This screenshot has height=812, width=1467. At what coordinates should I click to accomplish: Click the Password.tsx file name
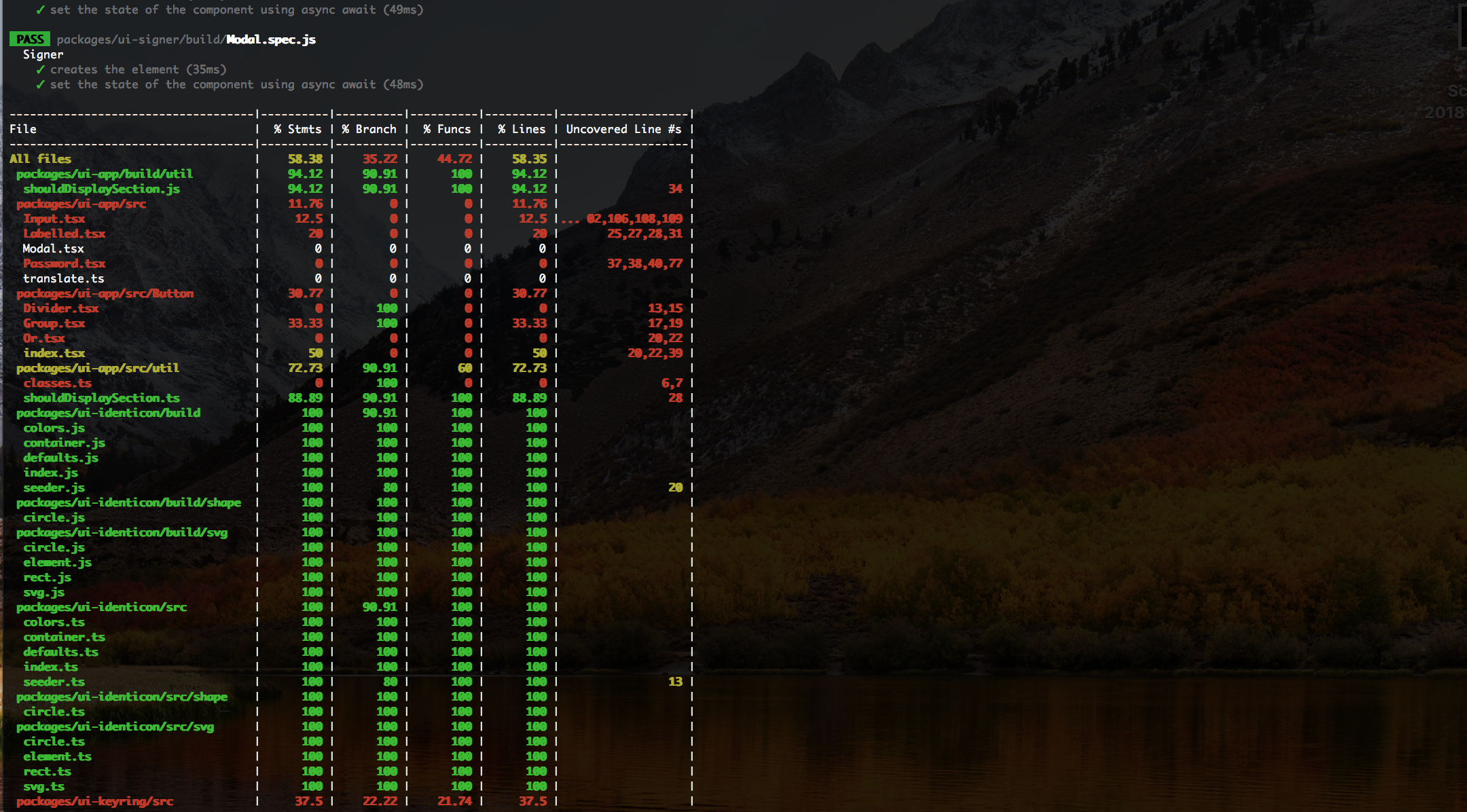pos(64,263)
